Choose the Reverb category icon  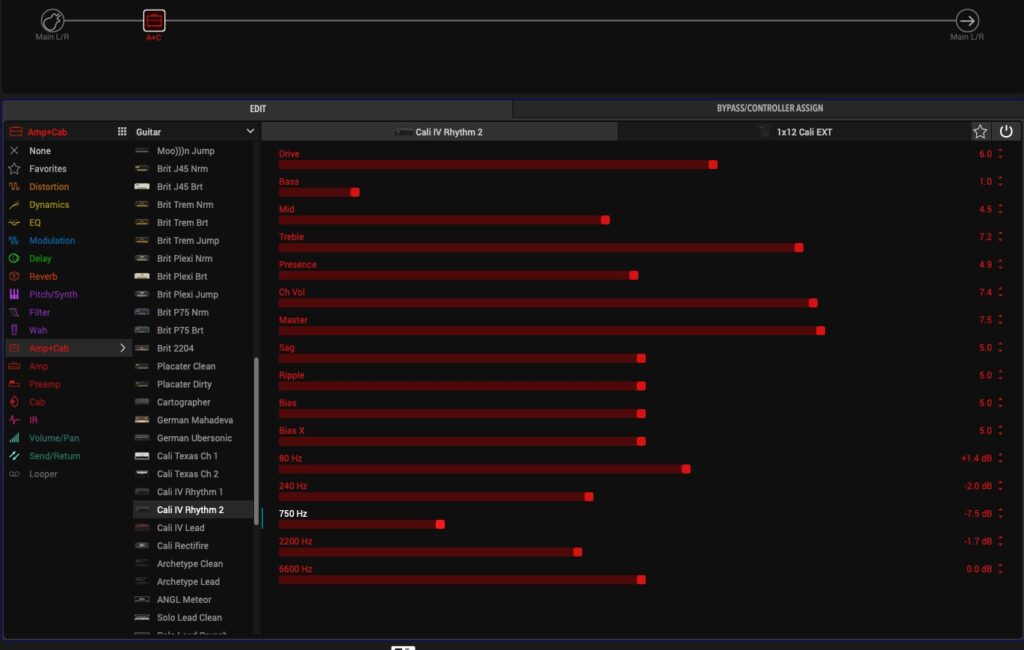pos(14,277)
